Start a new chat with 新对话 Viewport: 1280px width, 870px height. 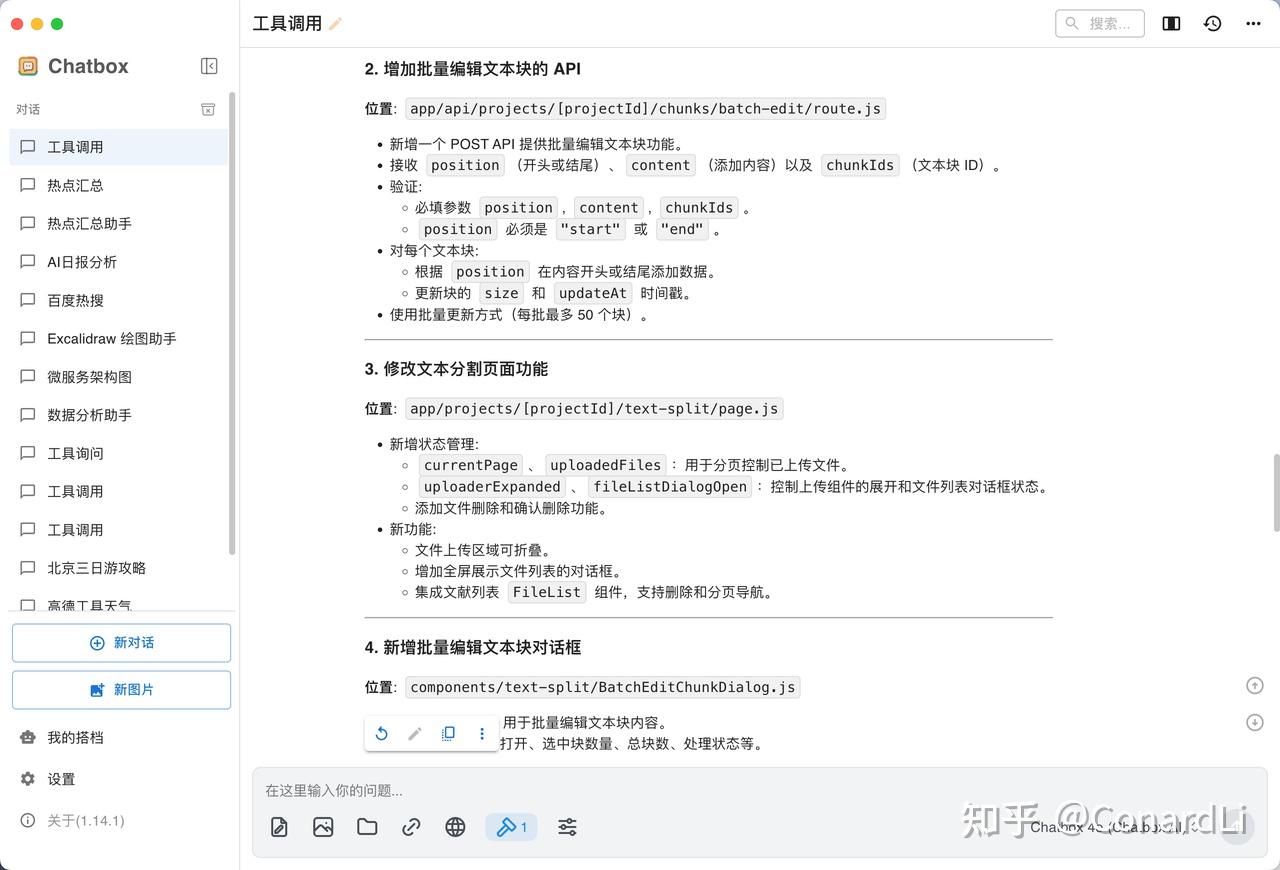coord(121,642)
